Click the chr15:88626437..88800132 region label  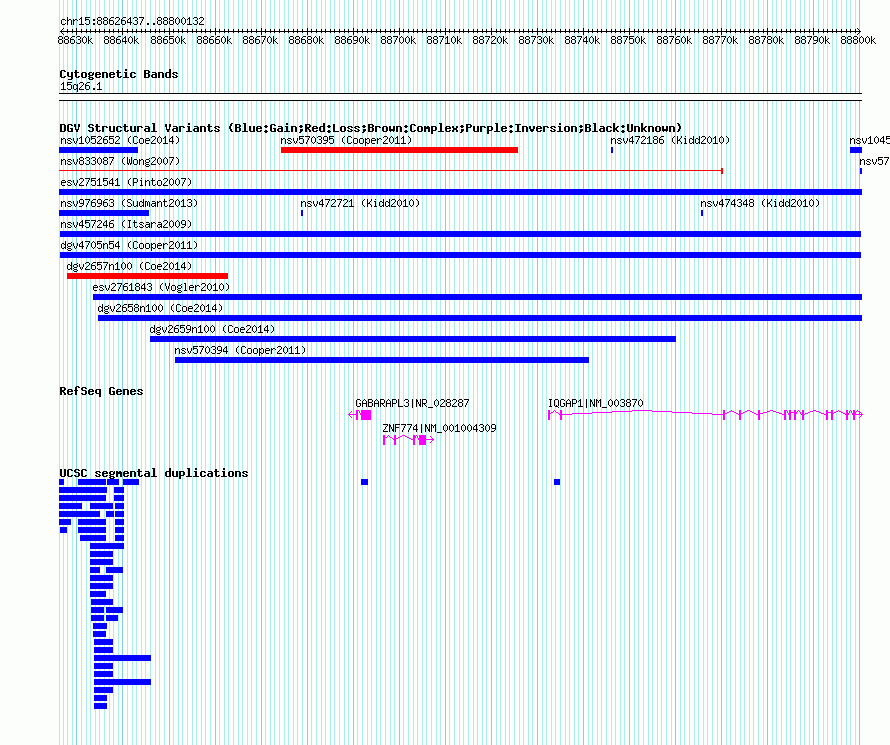(132, 21)
